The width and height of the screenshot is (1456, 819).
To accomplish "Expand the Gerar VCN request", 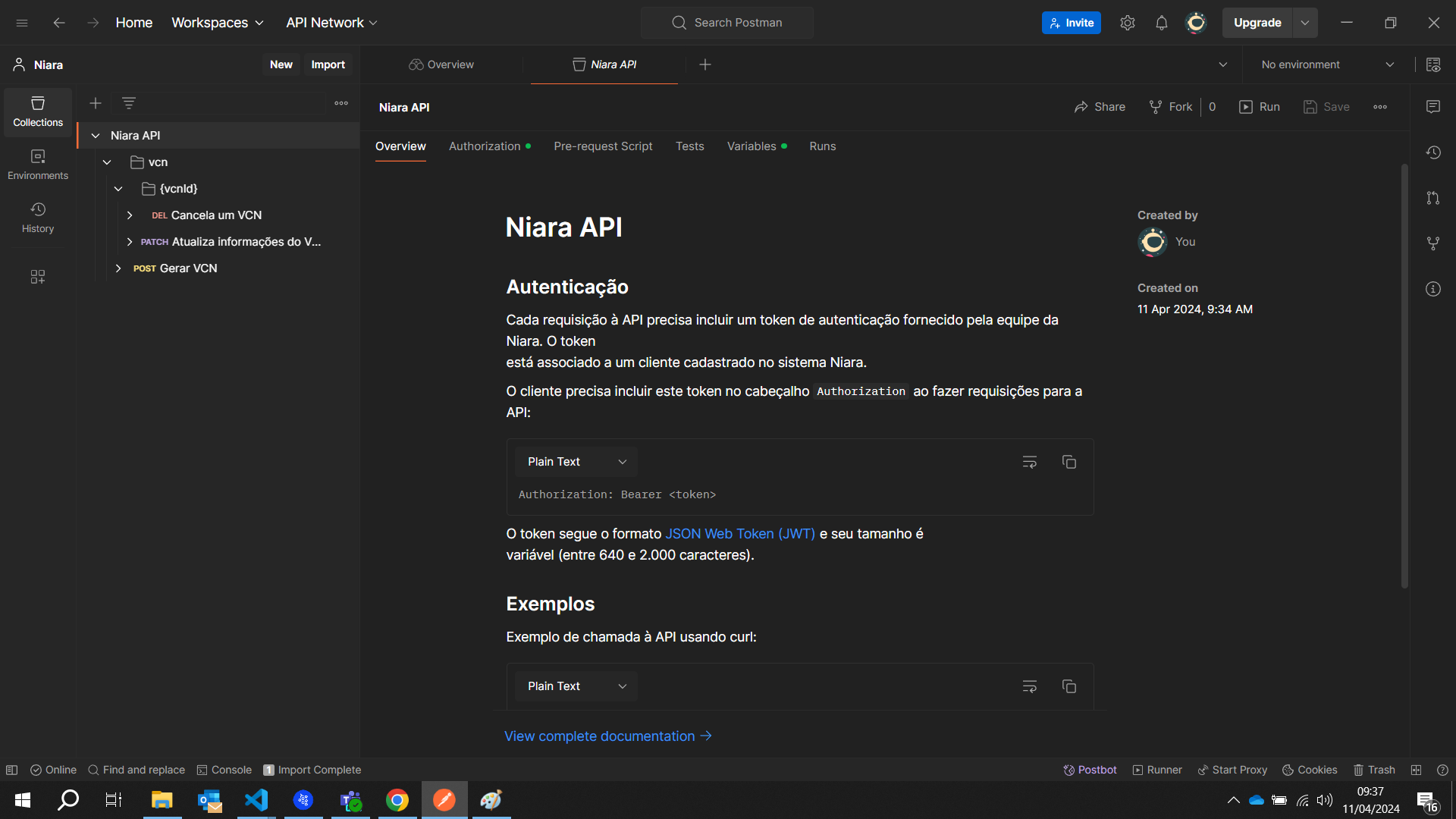I will [x=118, y=268].
